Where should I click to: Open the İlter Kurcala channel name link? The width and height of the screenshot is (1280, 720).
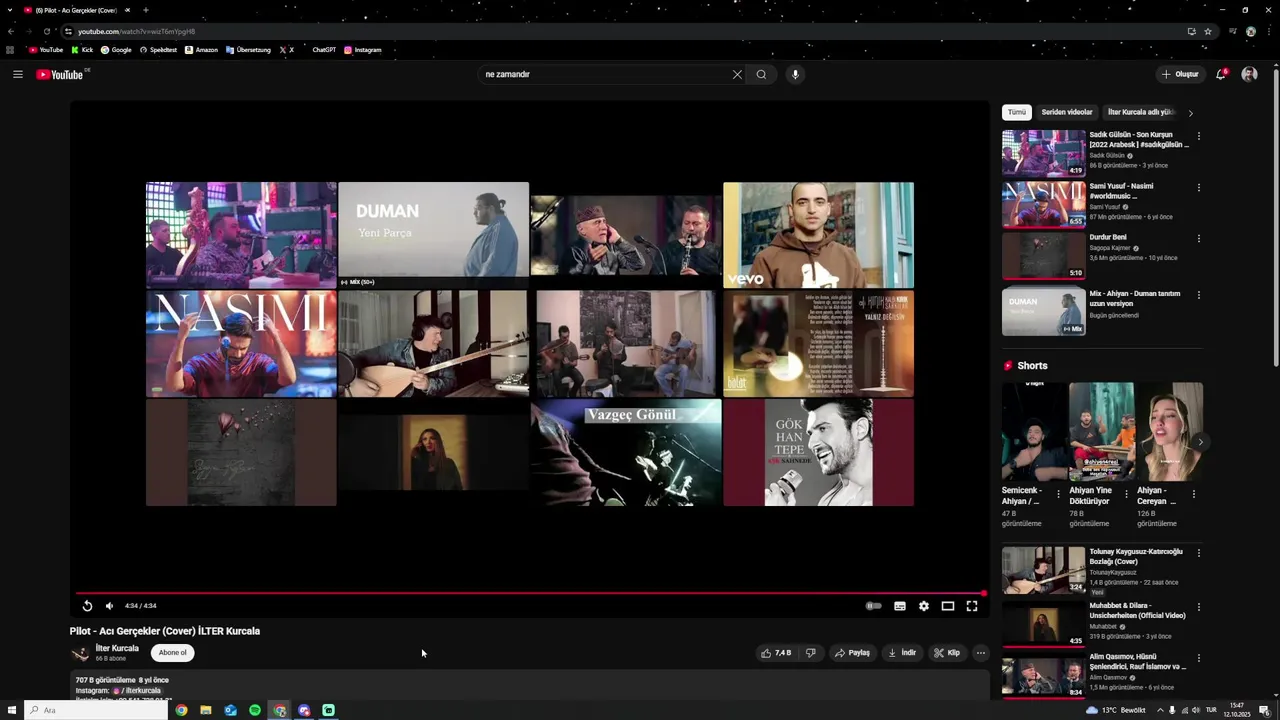tap(117, 648)
